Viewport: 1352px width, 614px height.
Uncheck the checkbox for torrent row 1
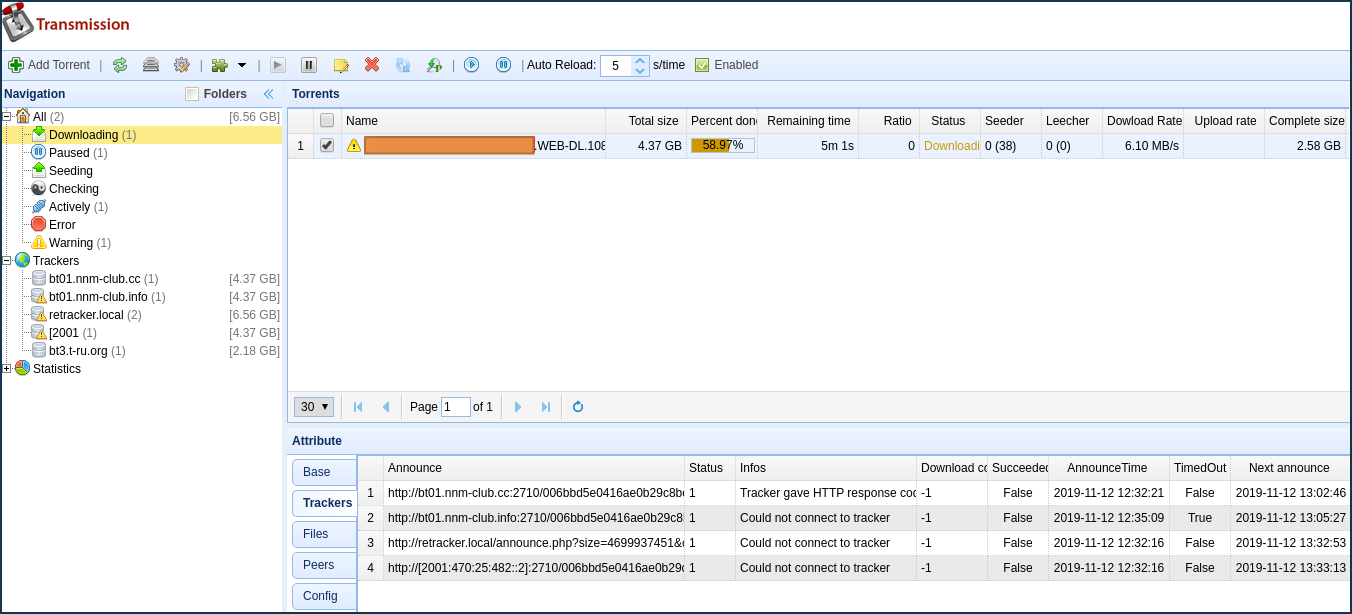point(327,145)
